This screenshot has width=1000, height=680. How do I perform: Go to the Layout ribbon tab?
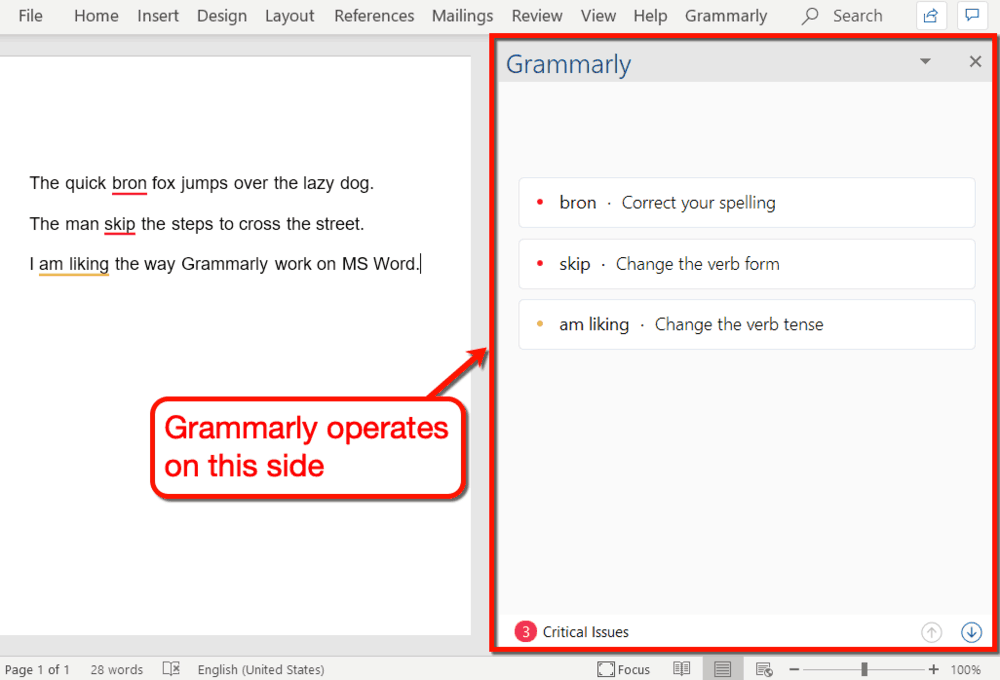point(290,15)
